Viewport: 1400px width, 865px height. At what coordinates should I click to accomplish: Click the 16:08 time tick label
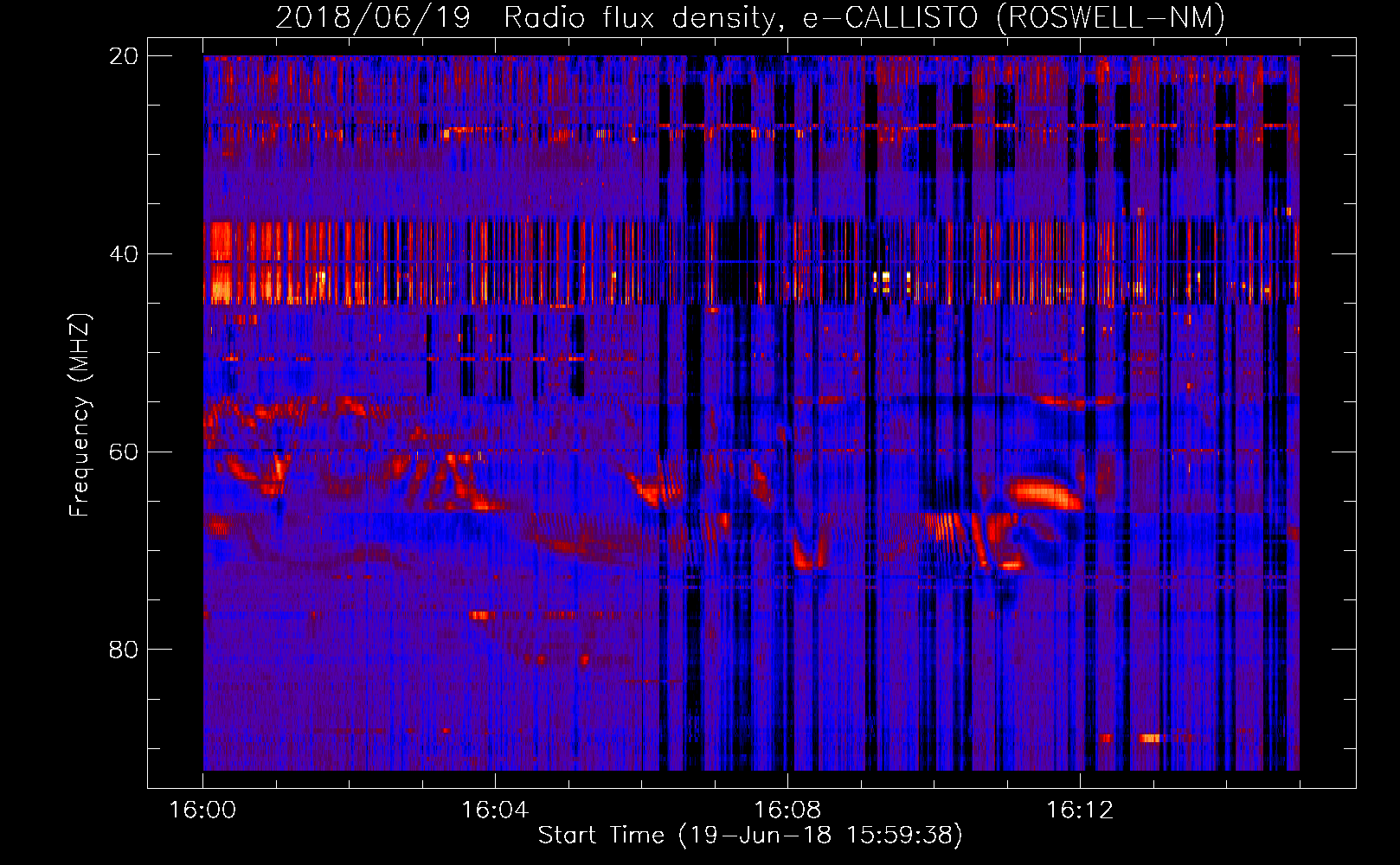(787, 811)
